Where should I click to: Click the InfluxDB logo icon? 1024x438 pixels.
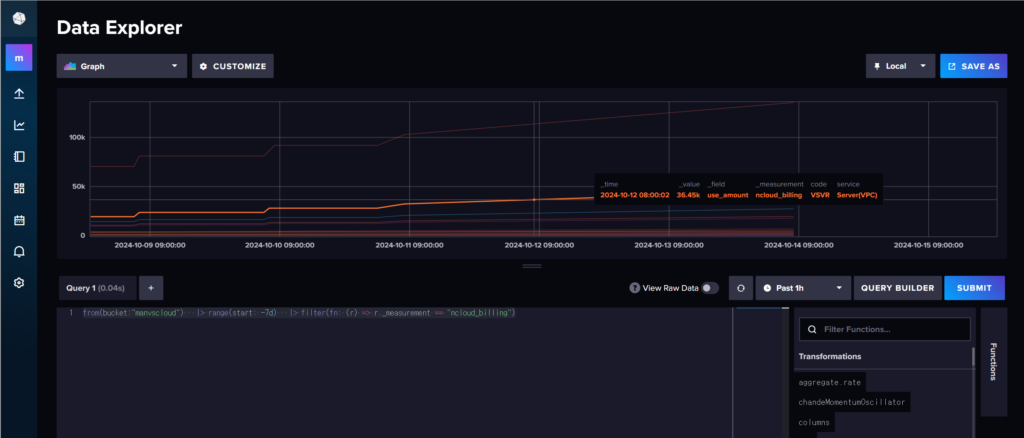19,19
